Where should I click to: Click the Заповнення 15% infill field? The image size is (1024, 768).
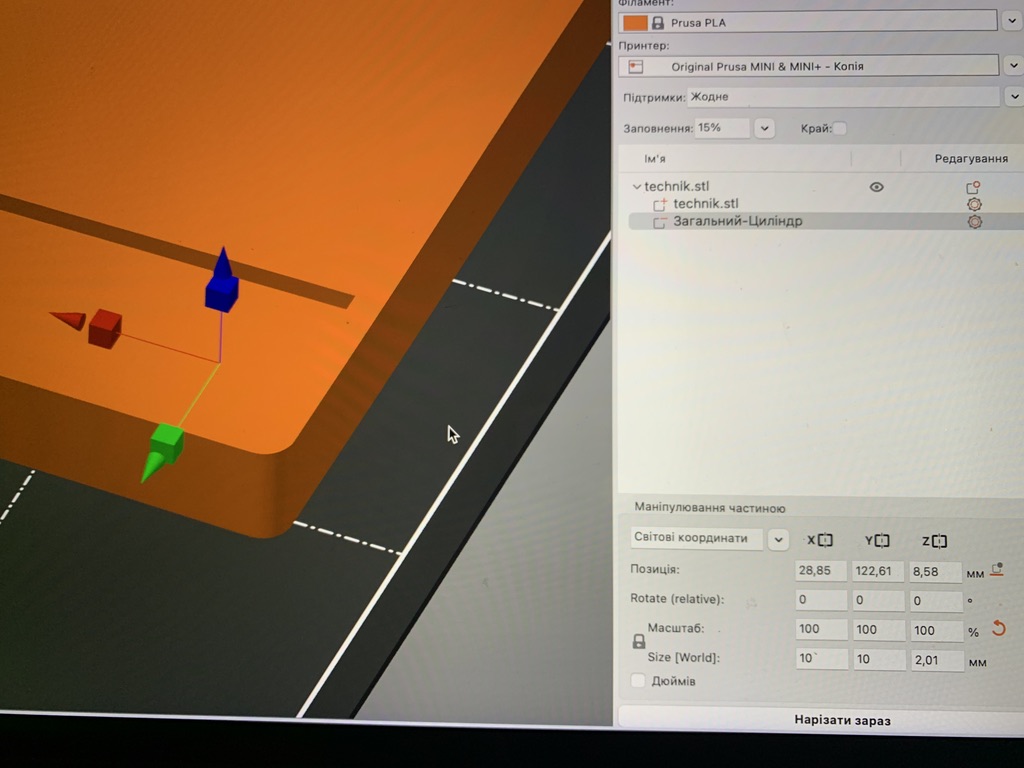point(722,128)
